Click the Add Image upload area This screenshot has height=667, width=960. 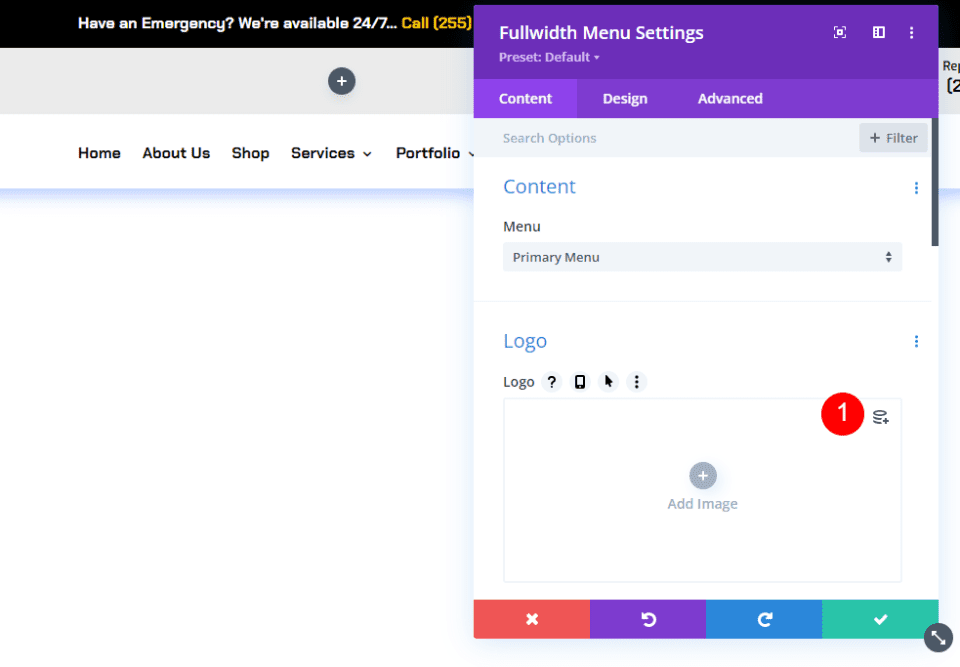702,488
